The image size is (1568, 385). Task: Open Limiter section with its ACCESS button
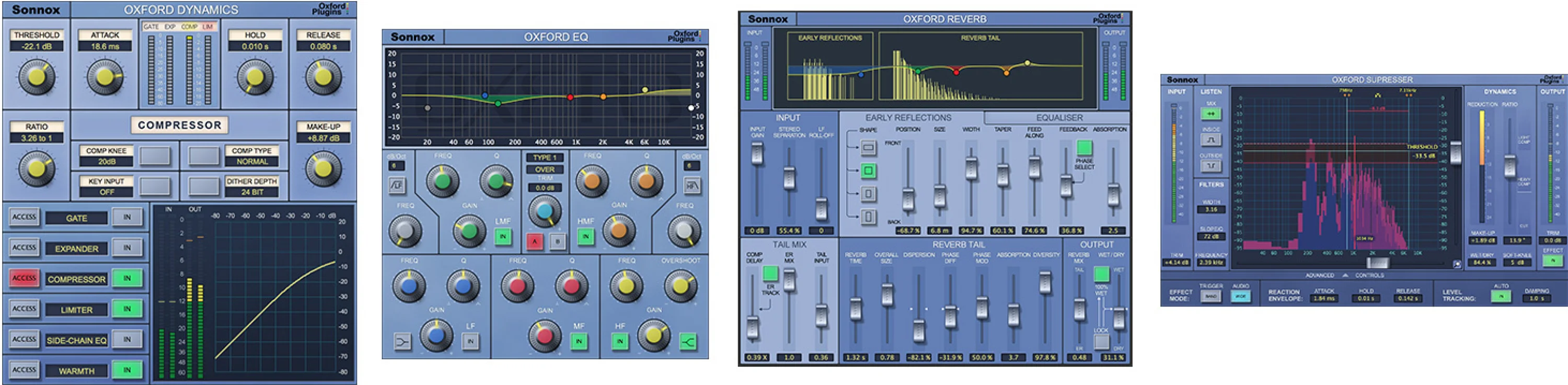coord(25,308)
